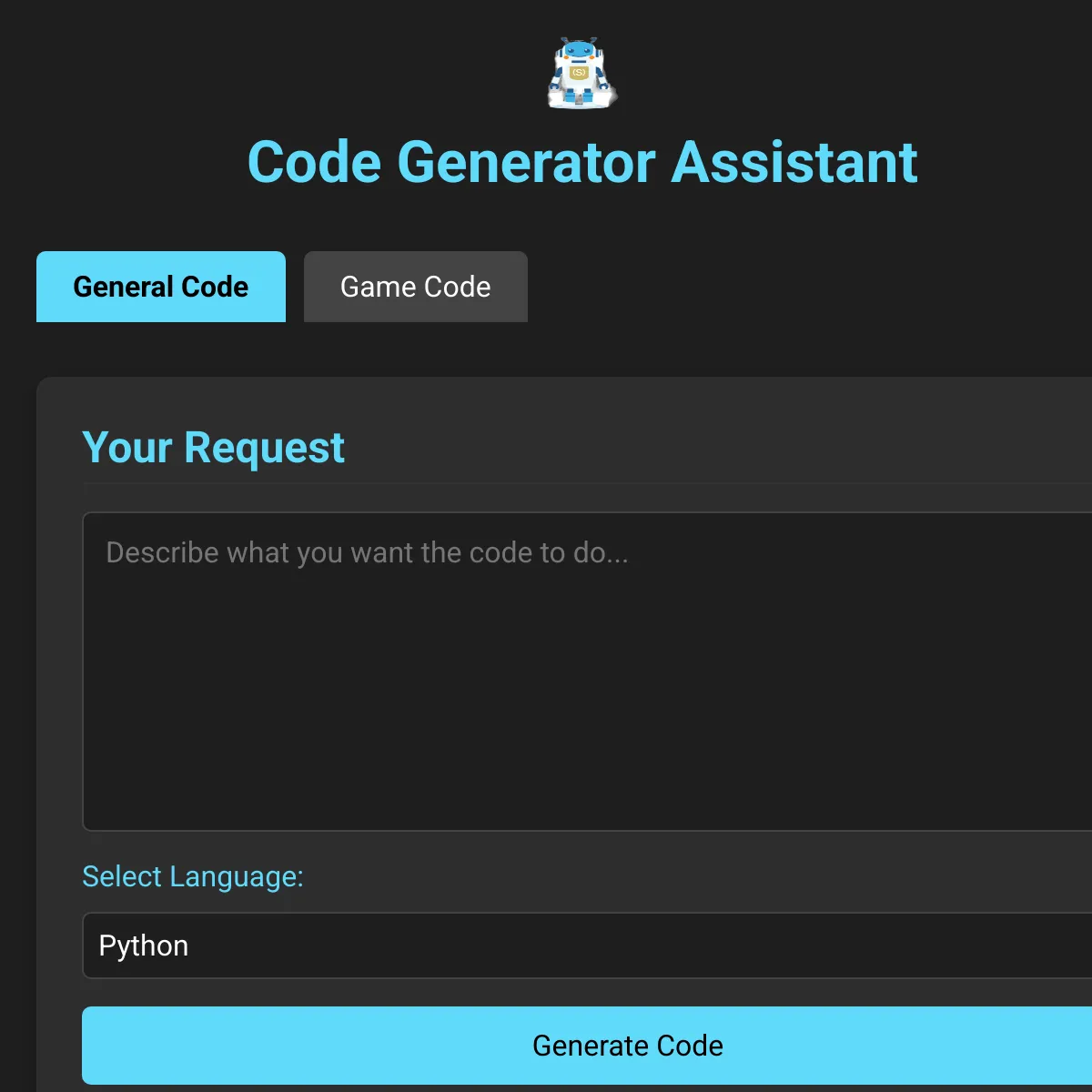
Task: Click the robot assistant's face
Action: pos(579,51)
